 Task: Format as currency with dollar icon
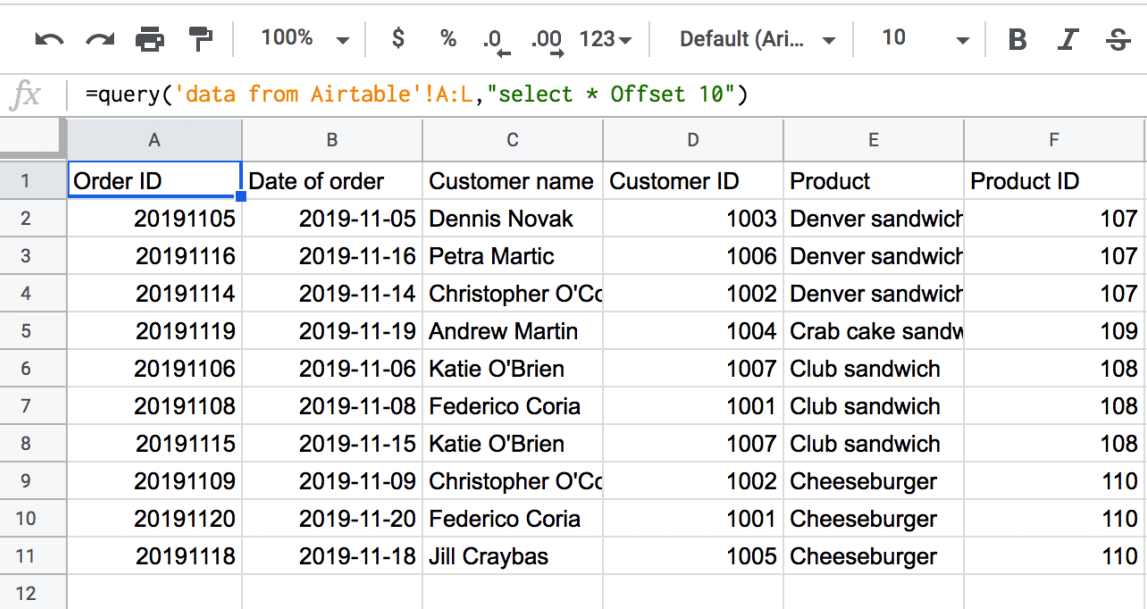(397, 38)
